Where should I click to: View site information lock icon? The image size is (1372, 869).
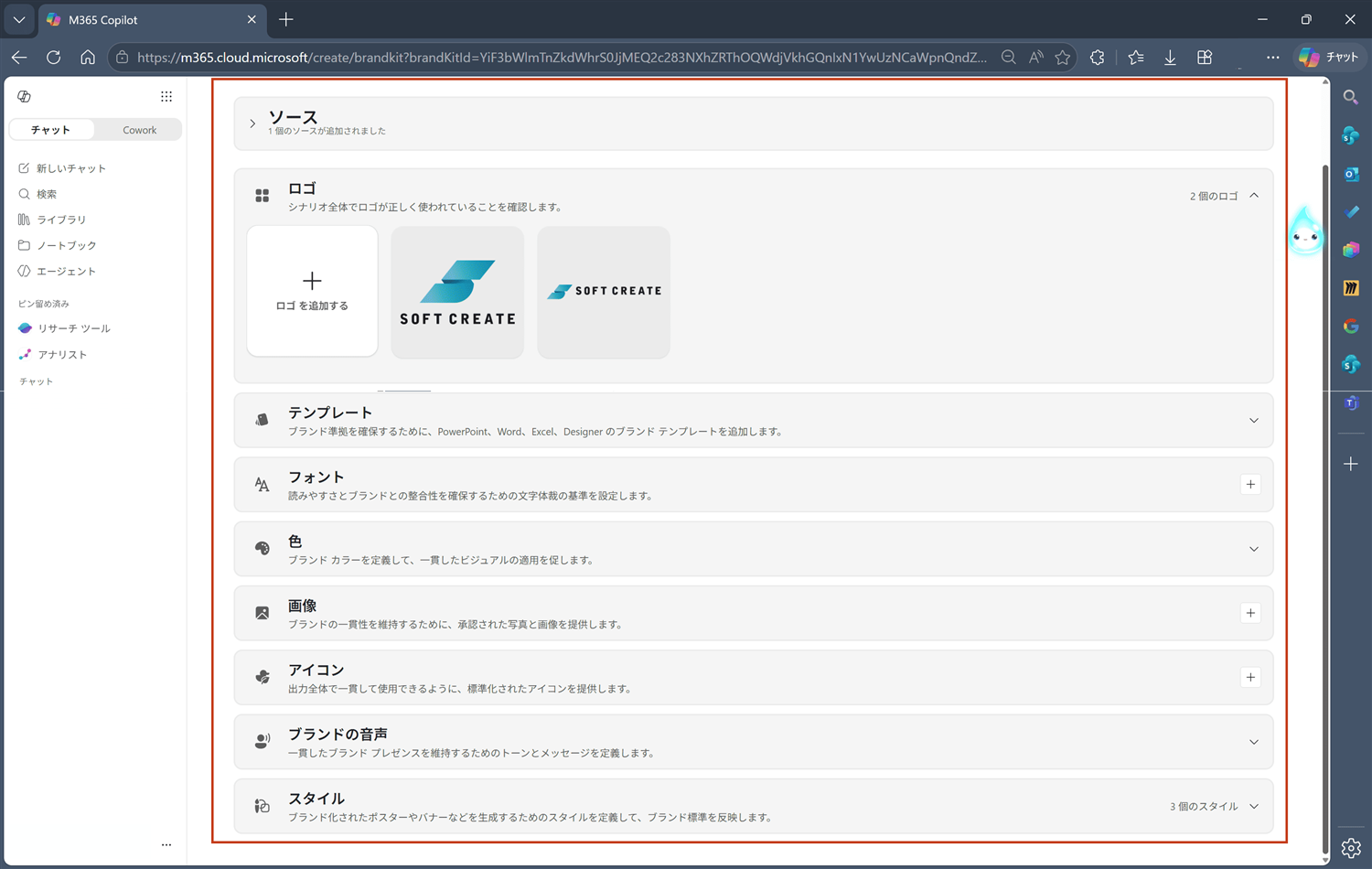pos(123,57)
